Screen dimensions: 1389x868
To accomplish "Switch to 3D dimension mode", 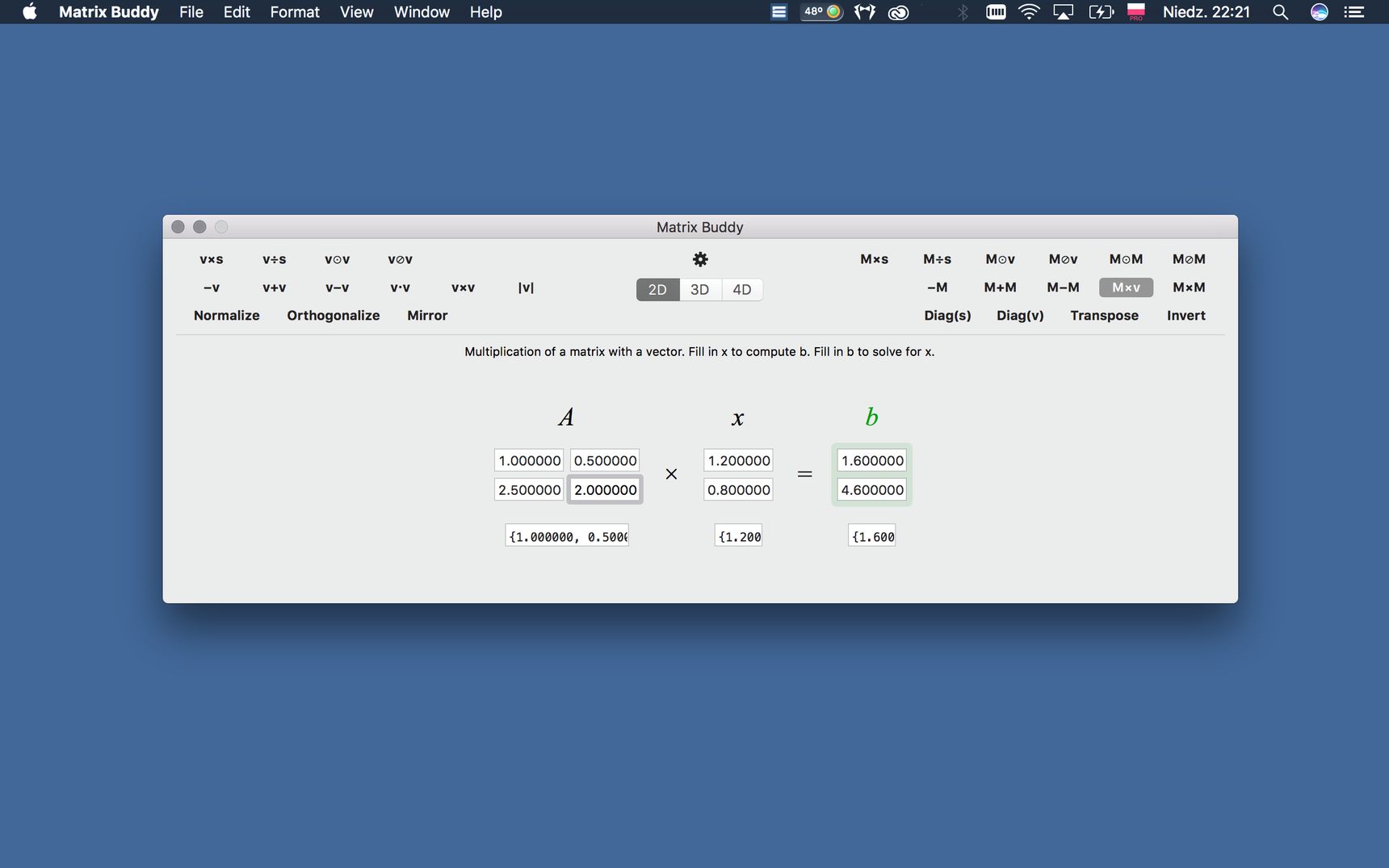I will pyautogui.click(x=700, y=289).
